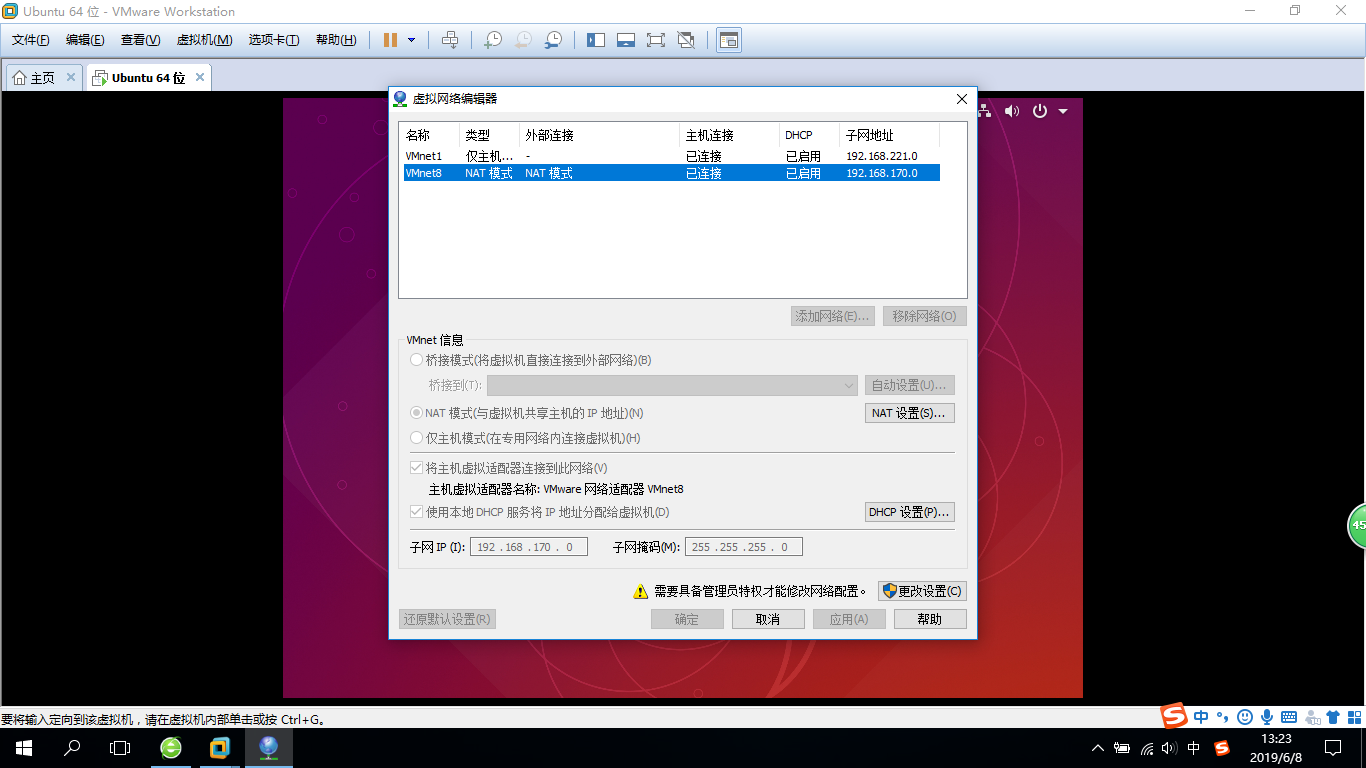Click the VMware Workstation taskbar icon

[x=220, y=748]
